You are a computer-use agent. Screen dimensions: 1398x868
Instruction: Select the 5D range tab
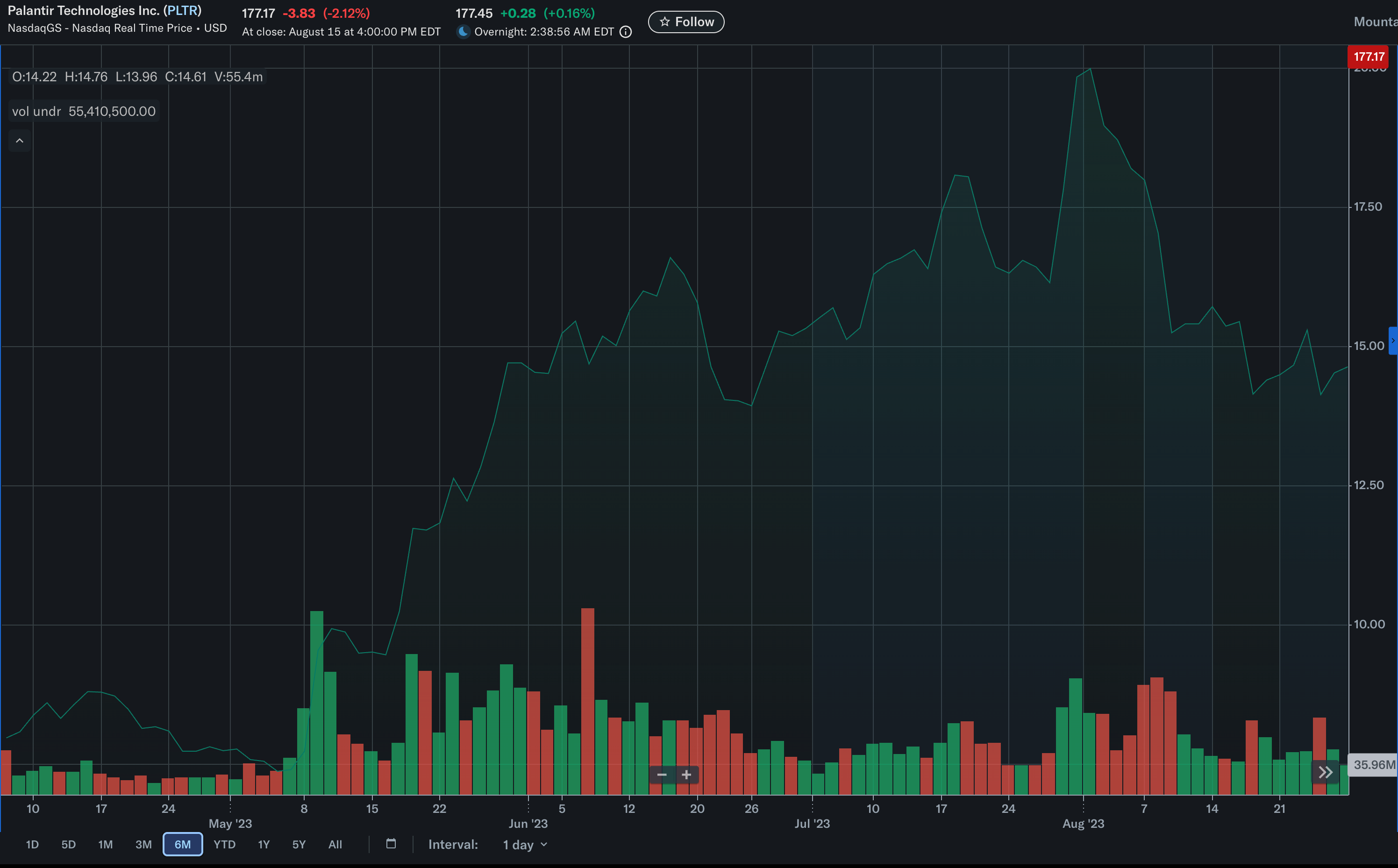click(x=68, y=845)
